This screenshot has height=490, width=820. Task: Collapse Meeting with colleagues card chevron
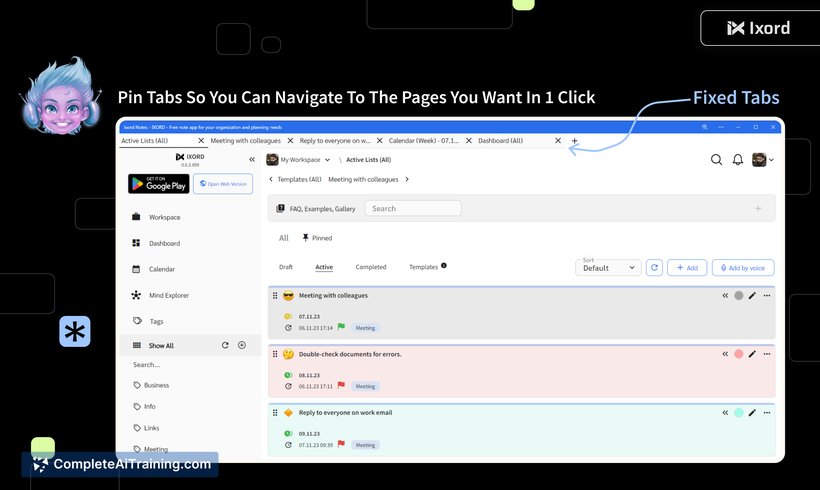(x=725, y=295)
